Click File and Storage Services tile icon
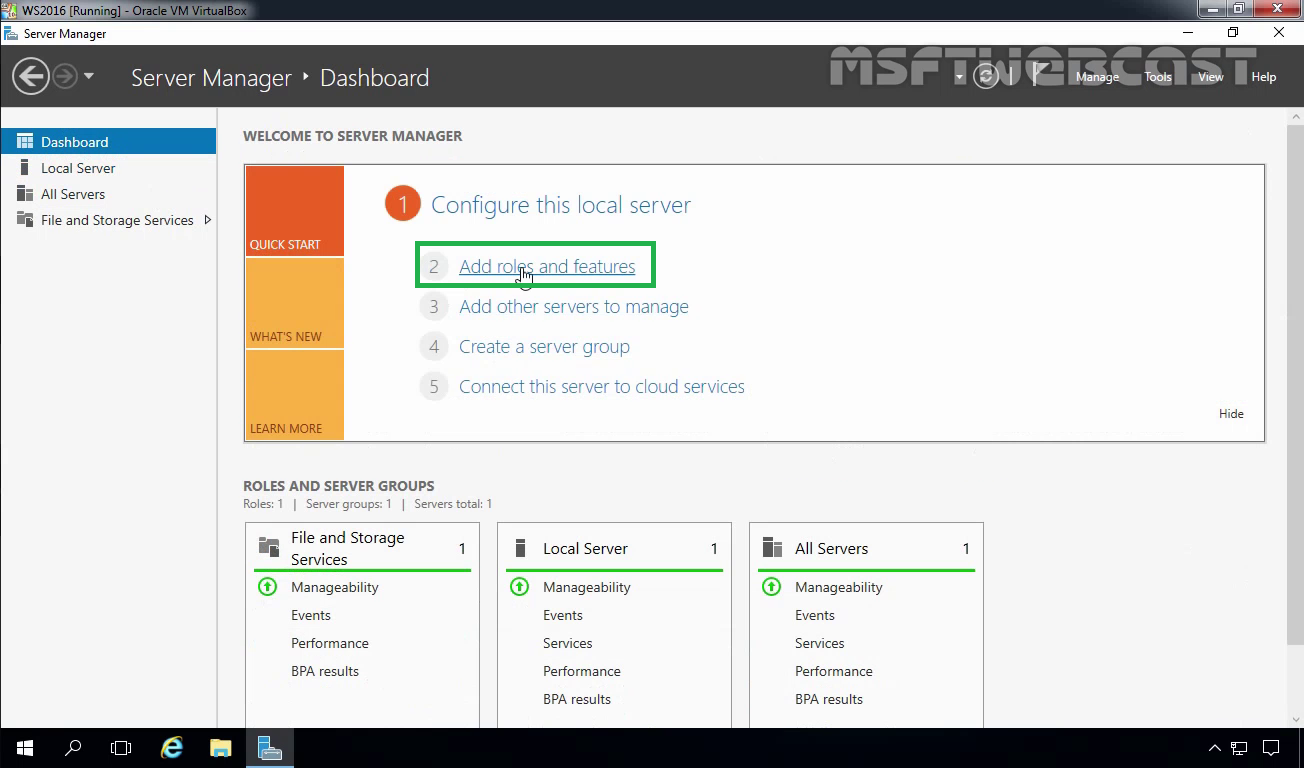Screen dimensions: 1304x768 coord(269,547)
